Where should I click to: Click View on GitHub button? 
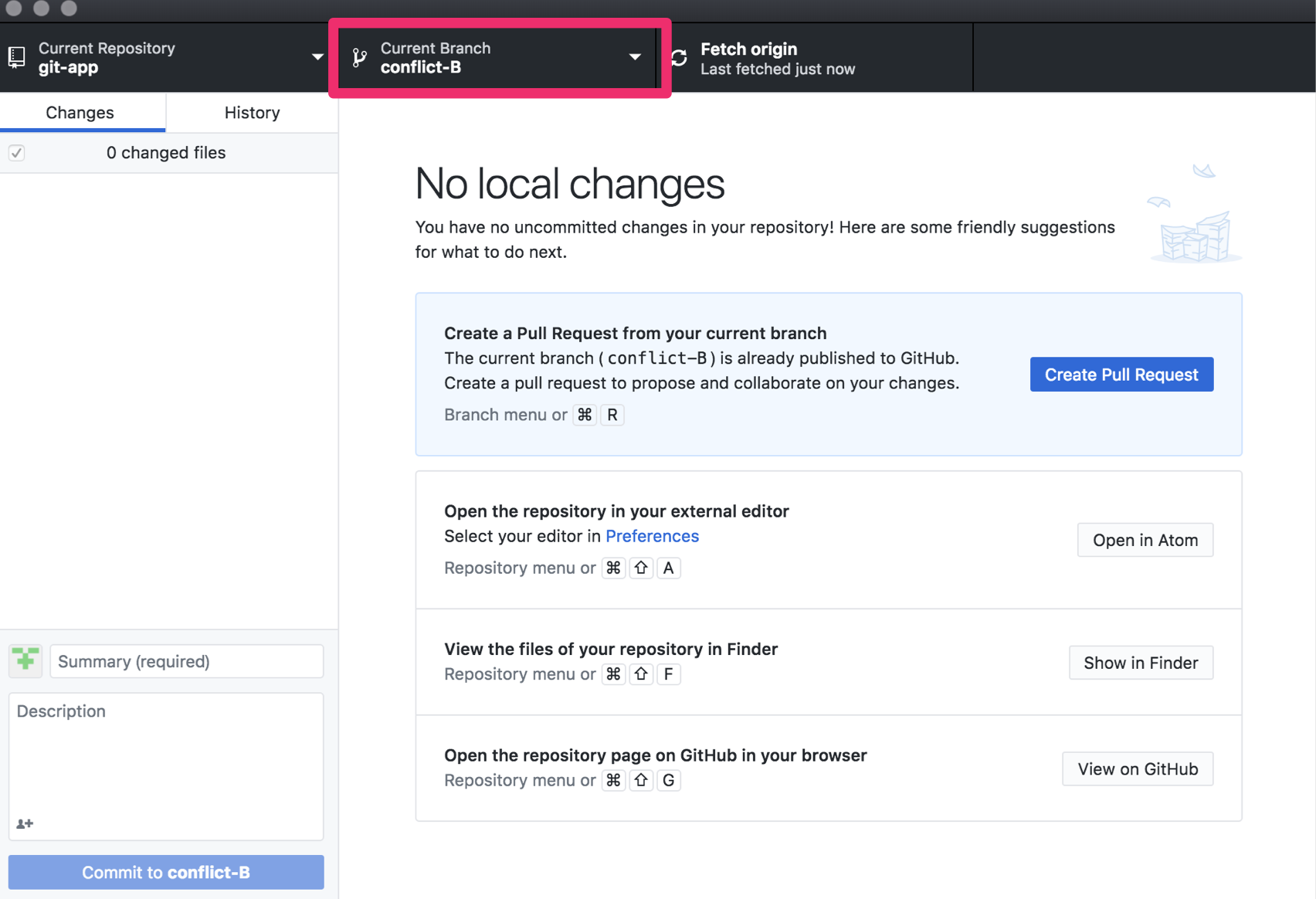coord(1137,768)
